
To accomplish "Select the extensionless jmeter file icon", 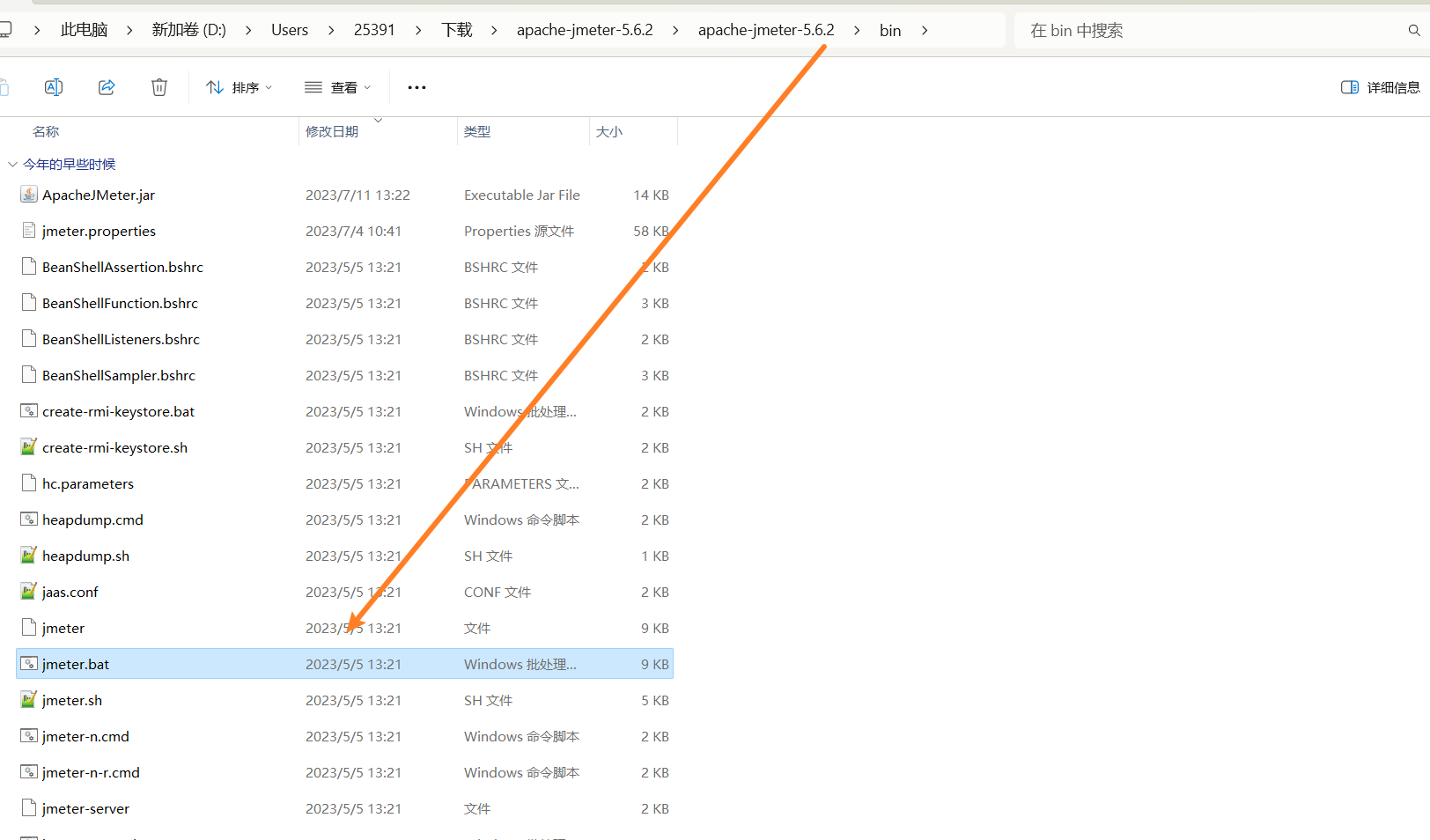I will pyautogui.click(x=29, y=628).
